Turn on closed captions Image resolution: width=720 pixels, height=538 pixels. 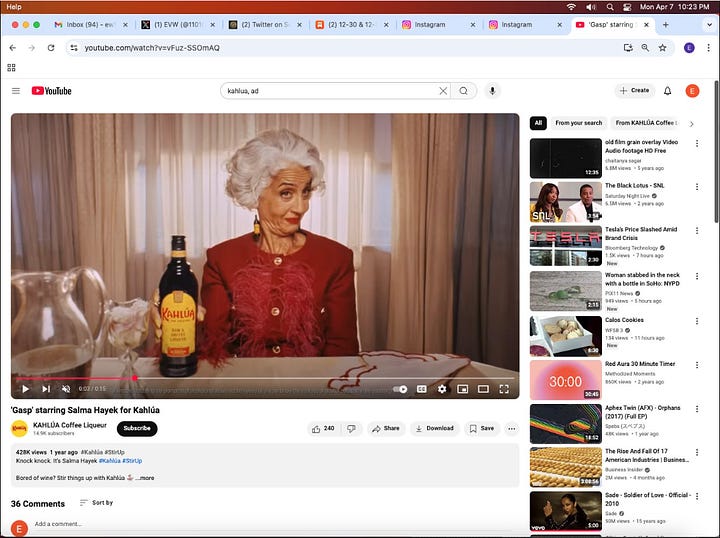tap(422, 389)
